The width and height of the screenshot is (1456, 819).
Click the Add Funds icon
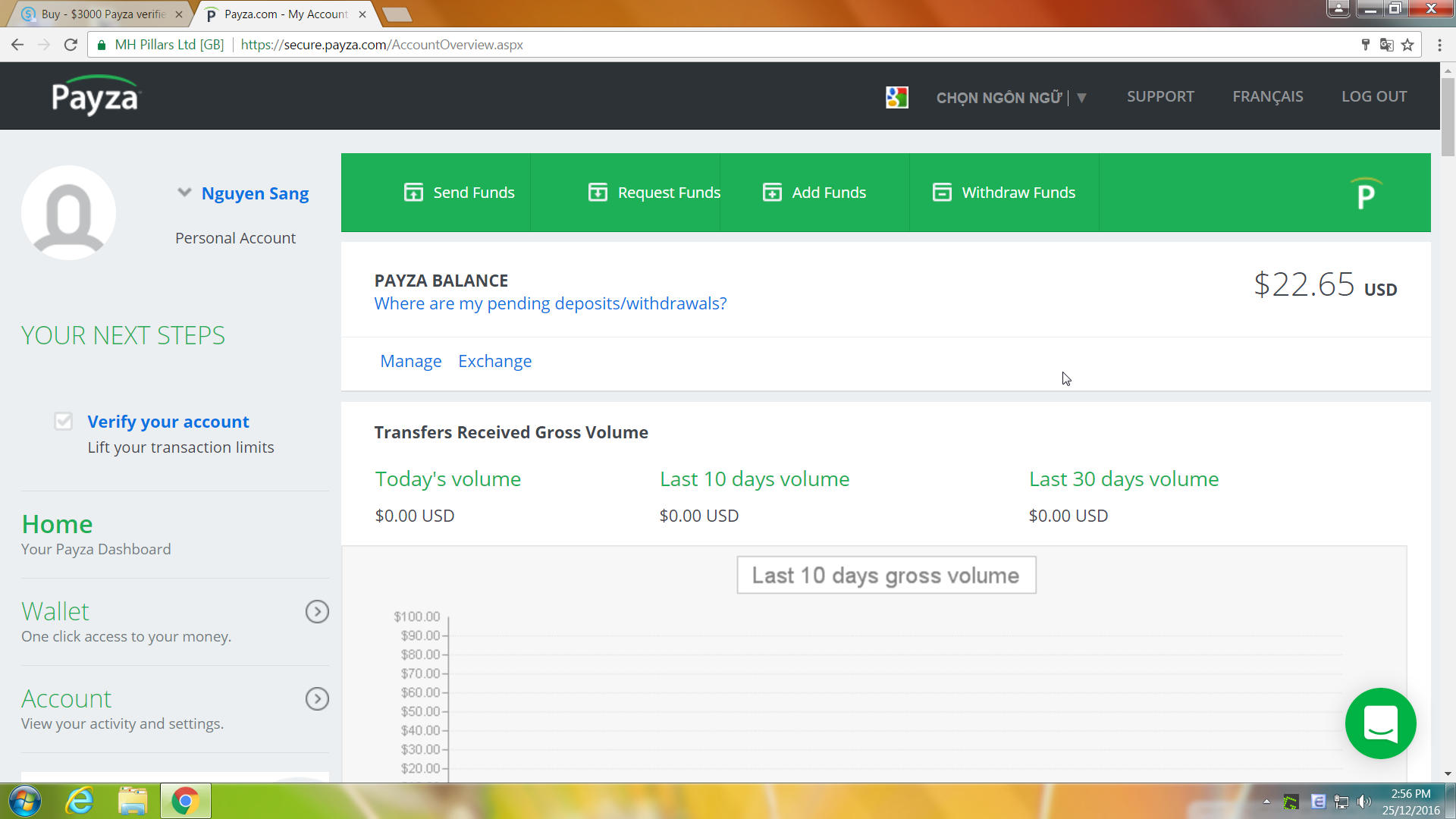(x=772, y=193)
